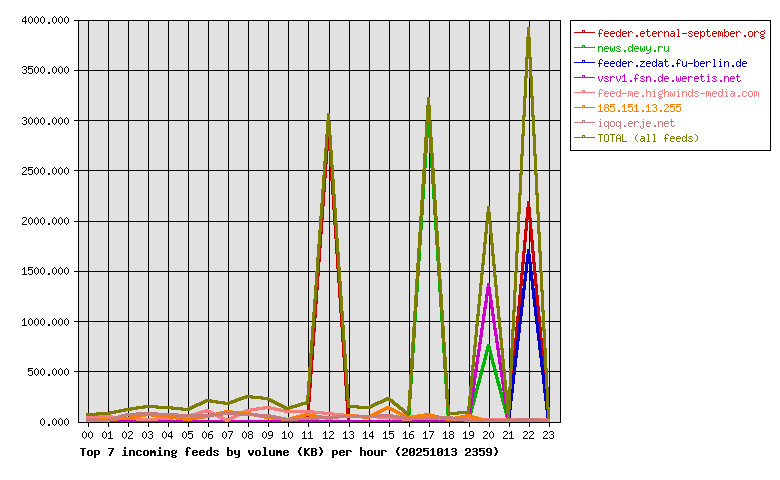Click the feeder.eternal-september.org legend label

click(x=681, y=33)
